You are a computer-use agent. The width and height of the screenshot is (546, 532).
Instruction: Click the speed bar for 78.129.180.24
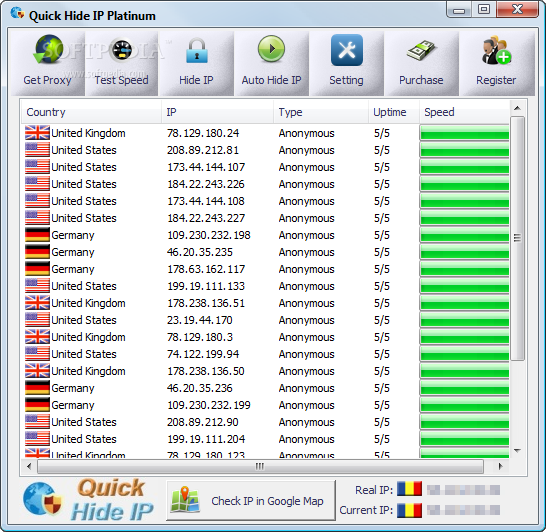tap(465, 133)
